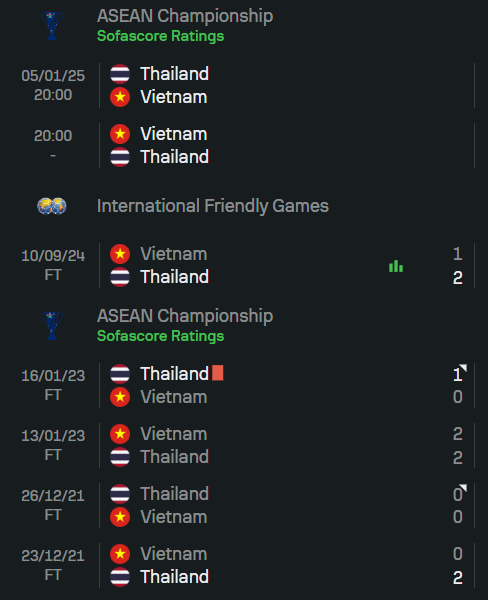Open the lower Sofascore Ratings link

pyautogui.click(x=160, y=336)
